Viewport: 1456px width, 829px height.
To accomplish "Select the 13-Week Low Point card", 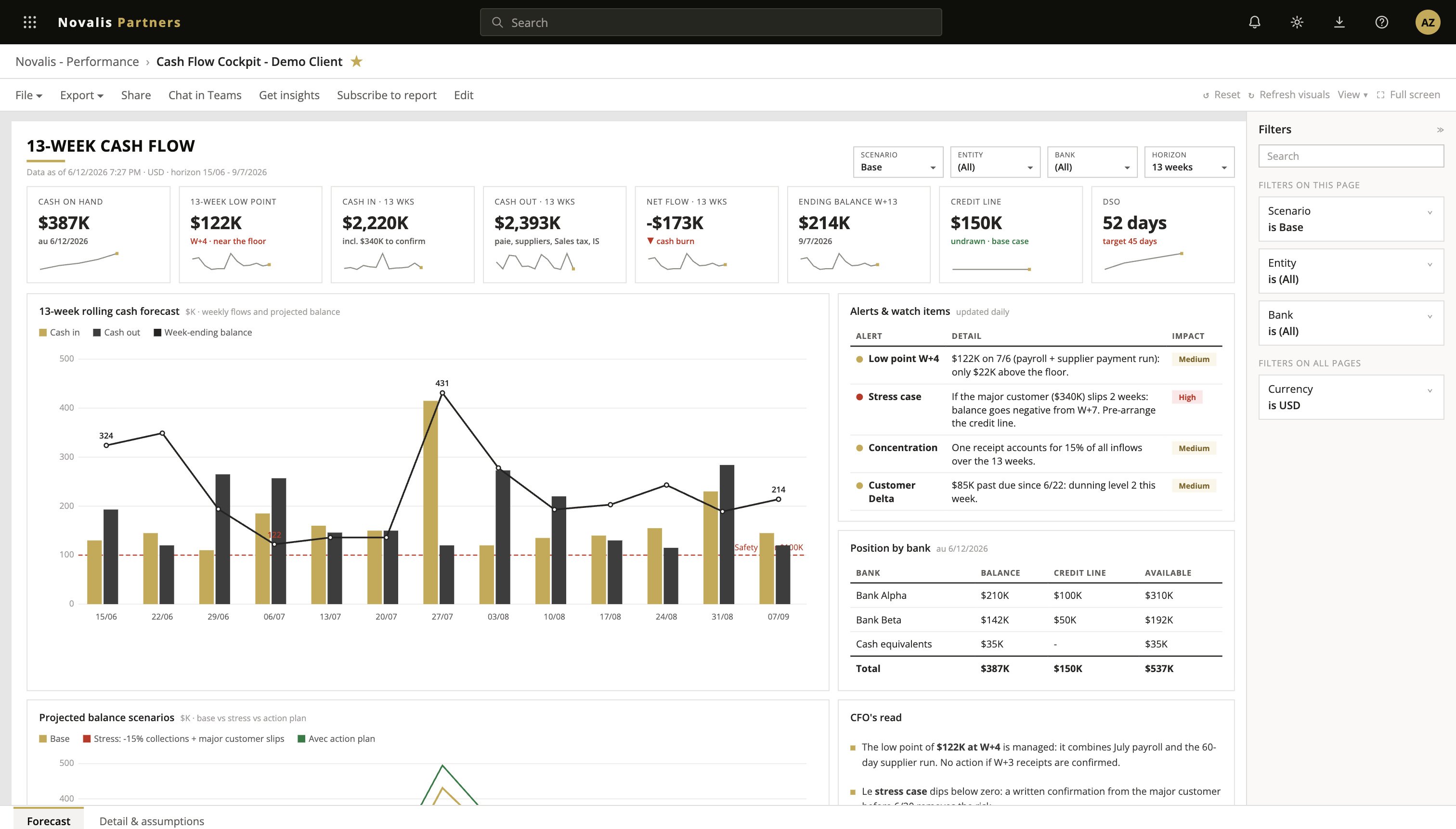I will click(x=250, y=234).
